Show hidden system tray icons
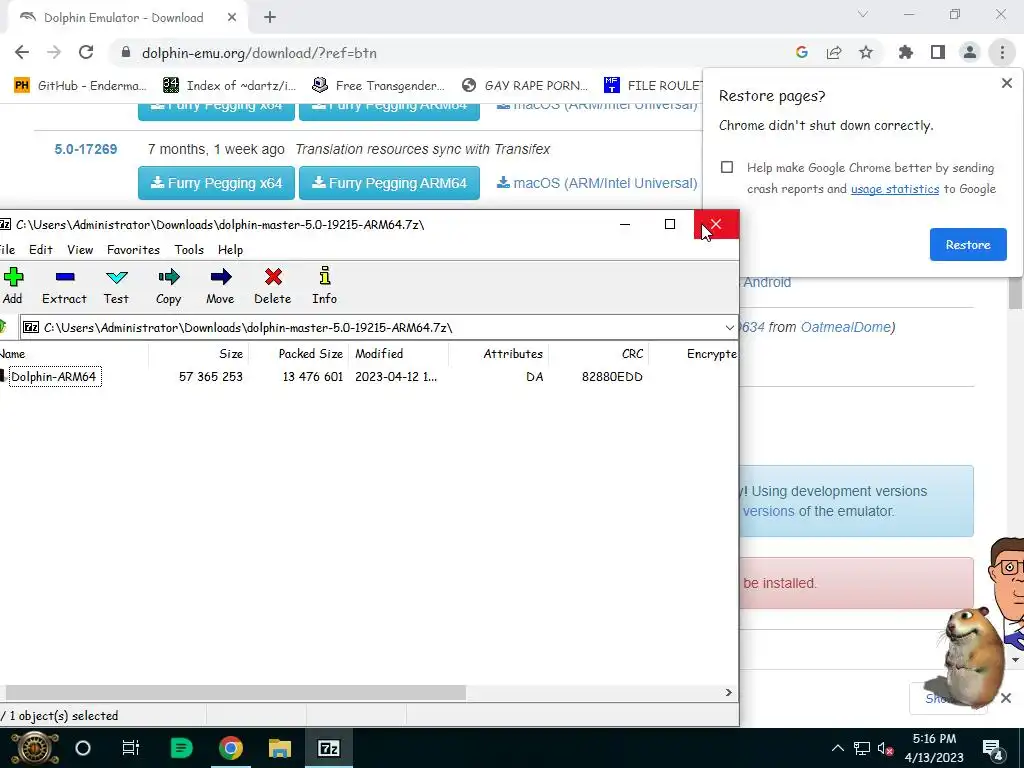 837,748
